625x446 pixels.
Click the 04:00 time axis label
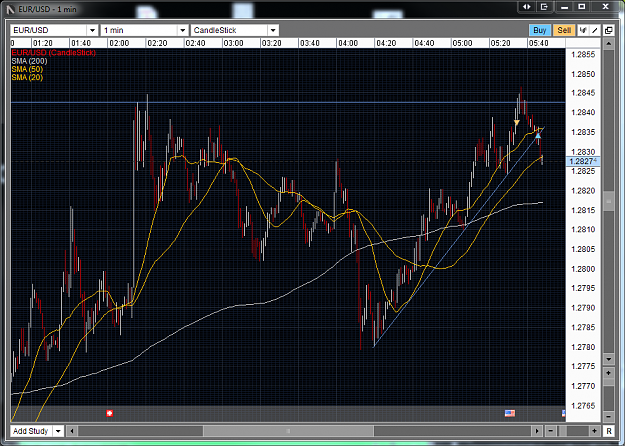[348, 43]
